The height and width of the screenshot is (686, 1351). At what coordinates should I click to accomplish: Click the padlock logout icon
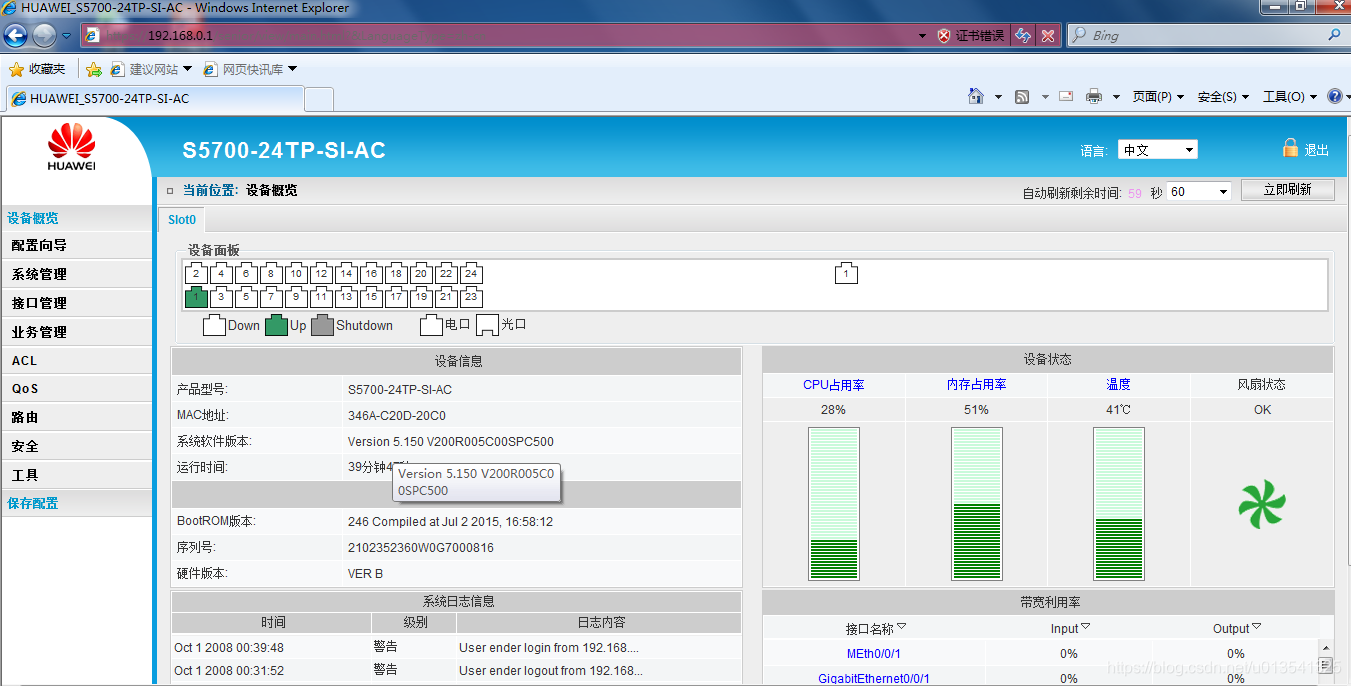coord(1290,148)
